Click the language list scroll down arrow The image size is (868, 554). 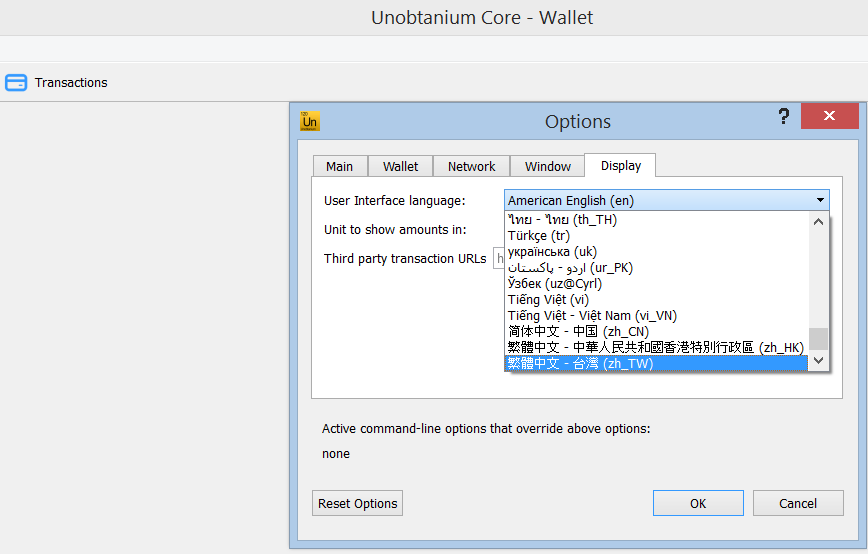tap(819, 360)
